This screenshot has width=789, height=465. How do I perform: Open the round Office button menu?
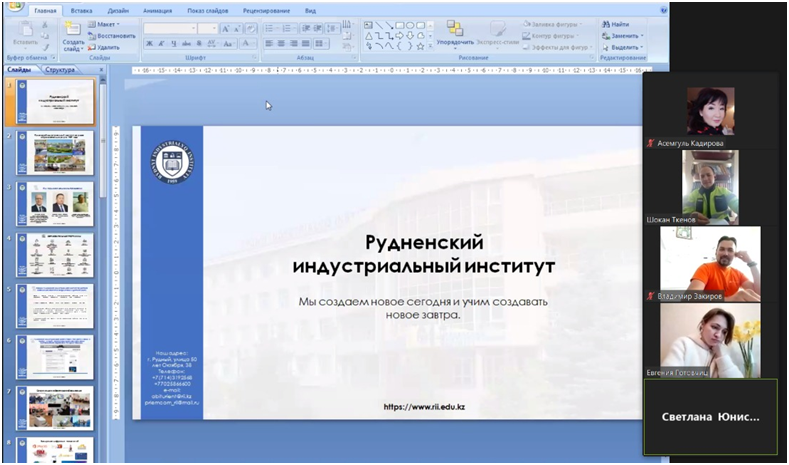[15, 6]
